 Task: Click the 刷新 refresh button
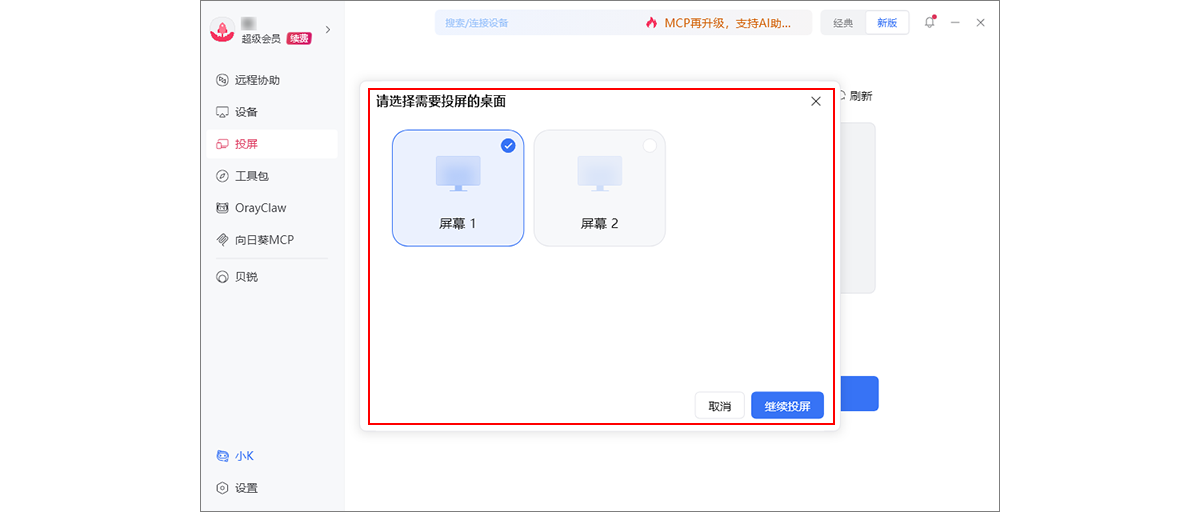[x=855, y=96]
